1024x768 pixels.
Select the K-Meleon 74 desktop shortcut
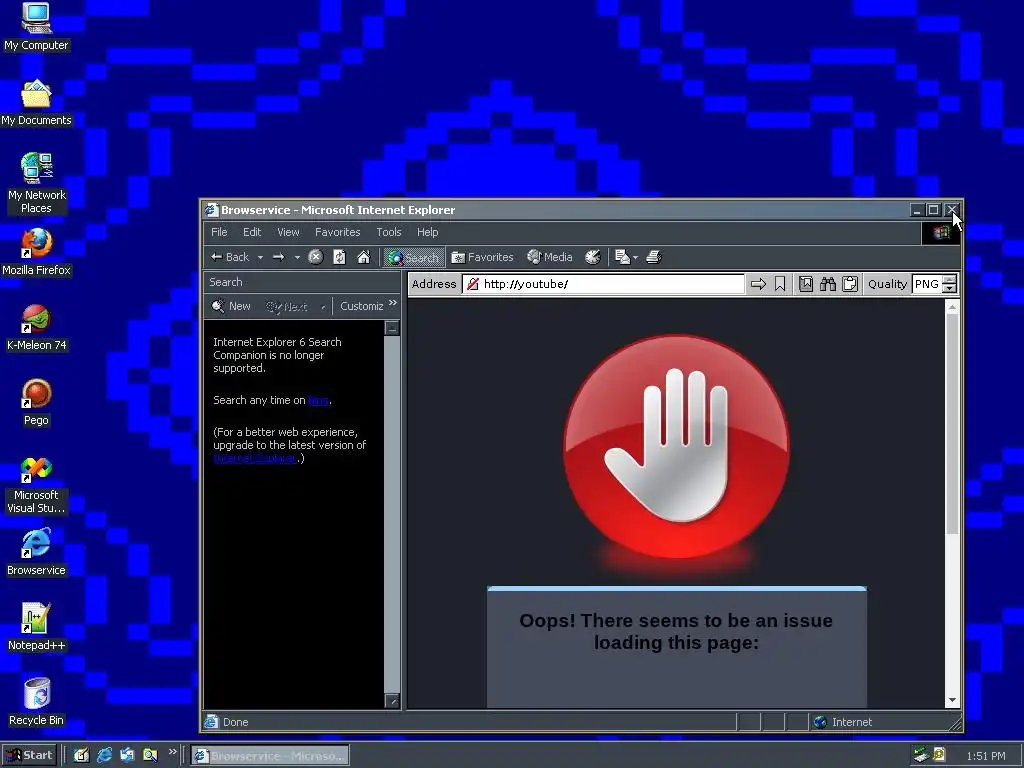point(36,327)
